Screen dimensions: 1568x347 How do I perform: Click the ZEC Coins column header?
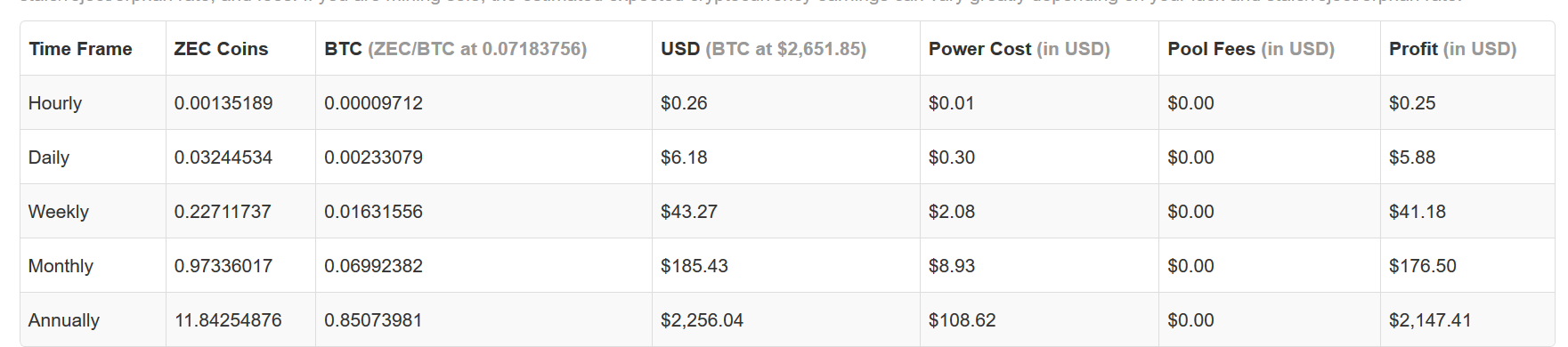(x=221, y=49)
